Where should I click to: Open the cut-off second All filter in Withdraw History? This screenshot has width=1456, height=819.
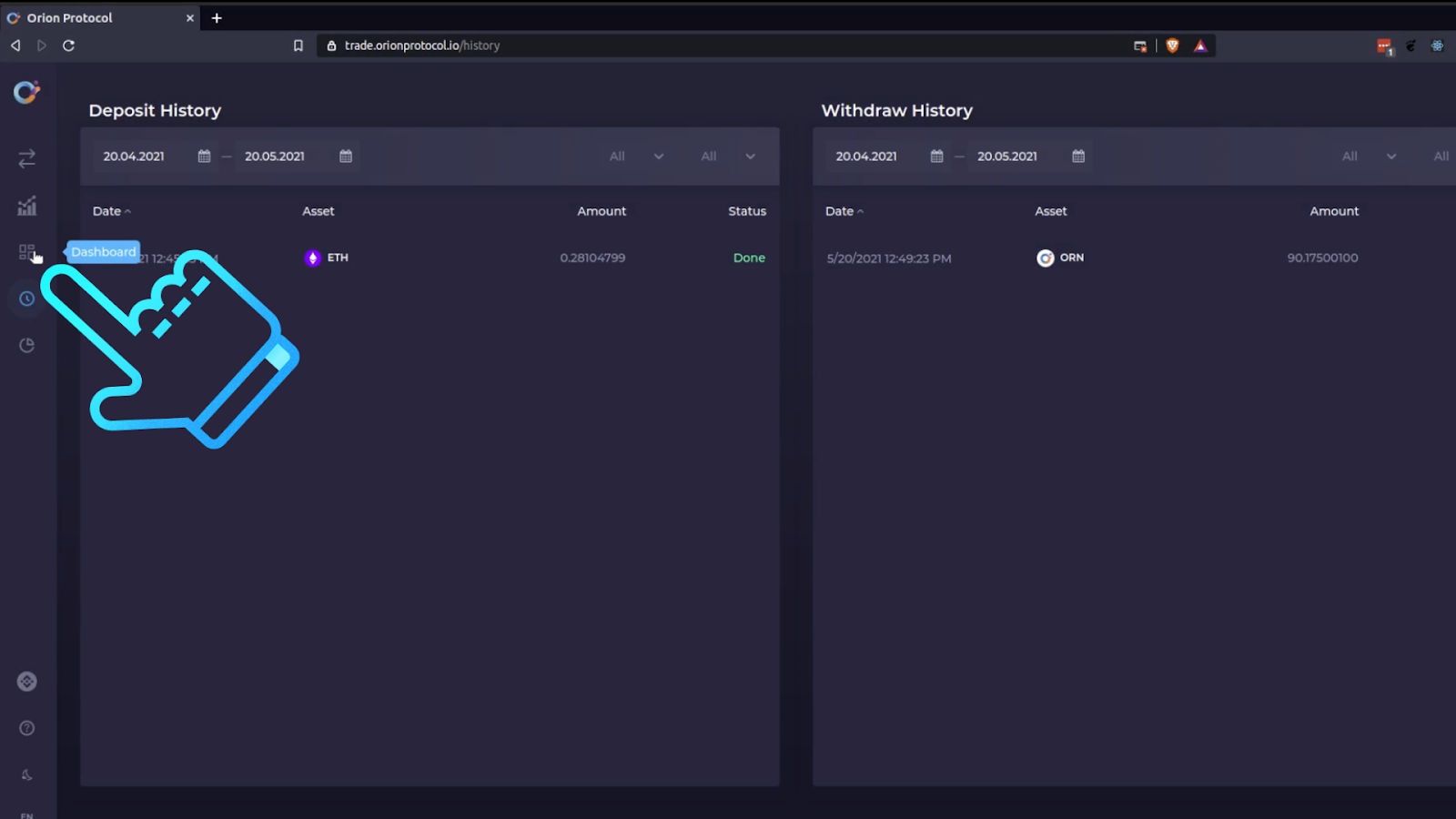[x=1441, y=157]
